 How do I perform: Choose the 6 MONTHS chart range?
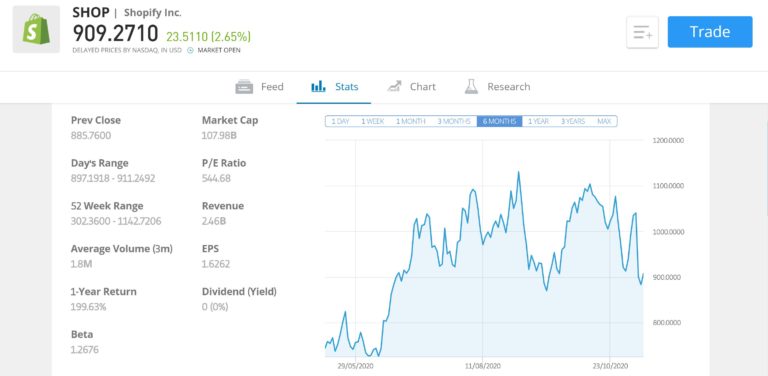point(499,121)
